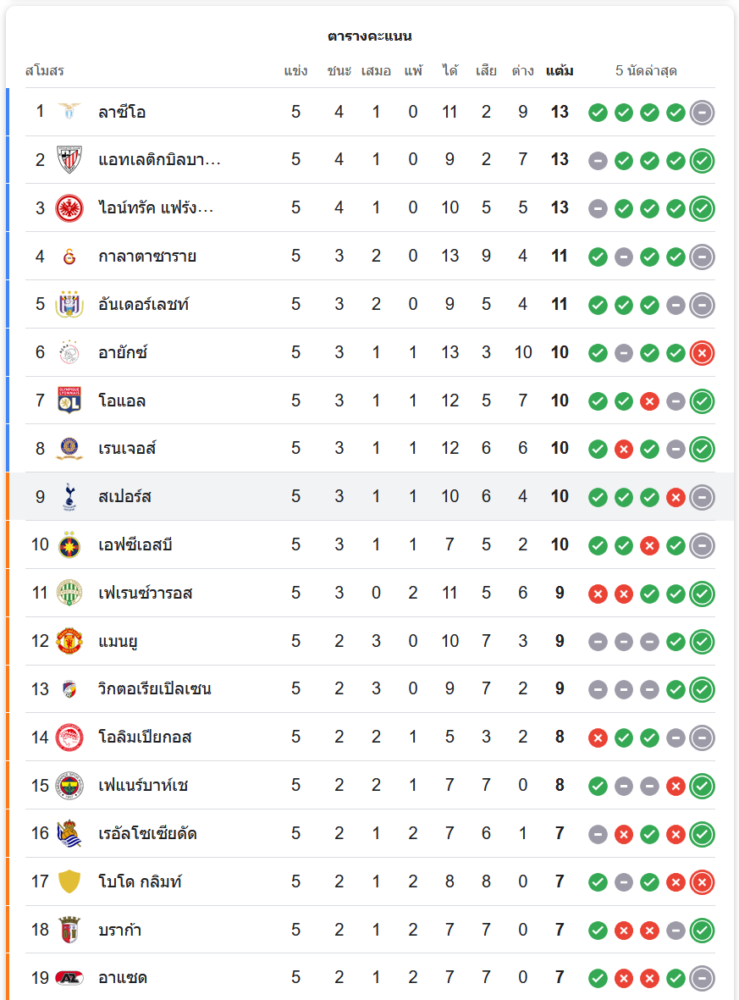Select the Ajax club crest
Screen dimensions: 739x1000
pyautogui.click(x=70, y=352)
